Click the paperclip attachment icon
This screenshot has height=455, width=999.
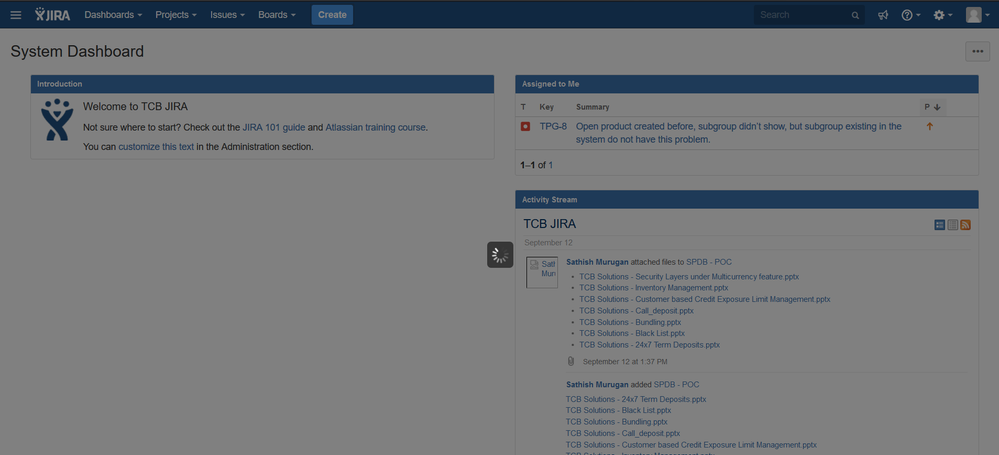pos(571,361)
